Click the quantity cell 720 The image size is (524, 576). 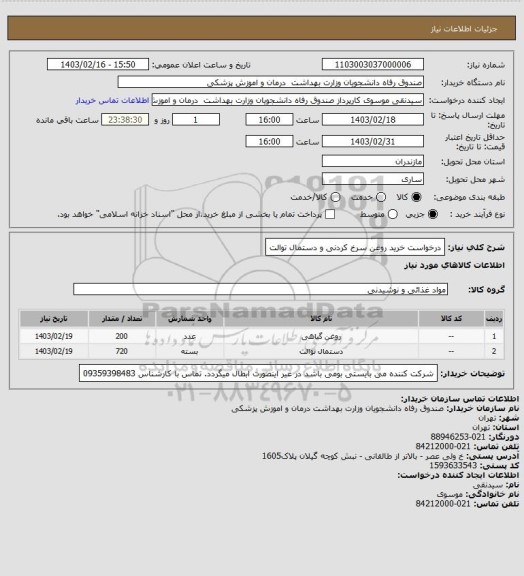(122, 352)
